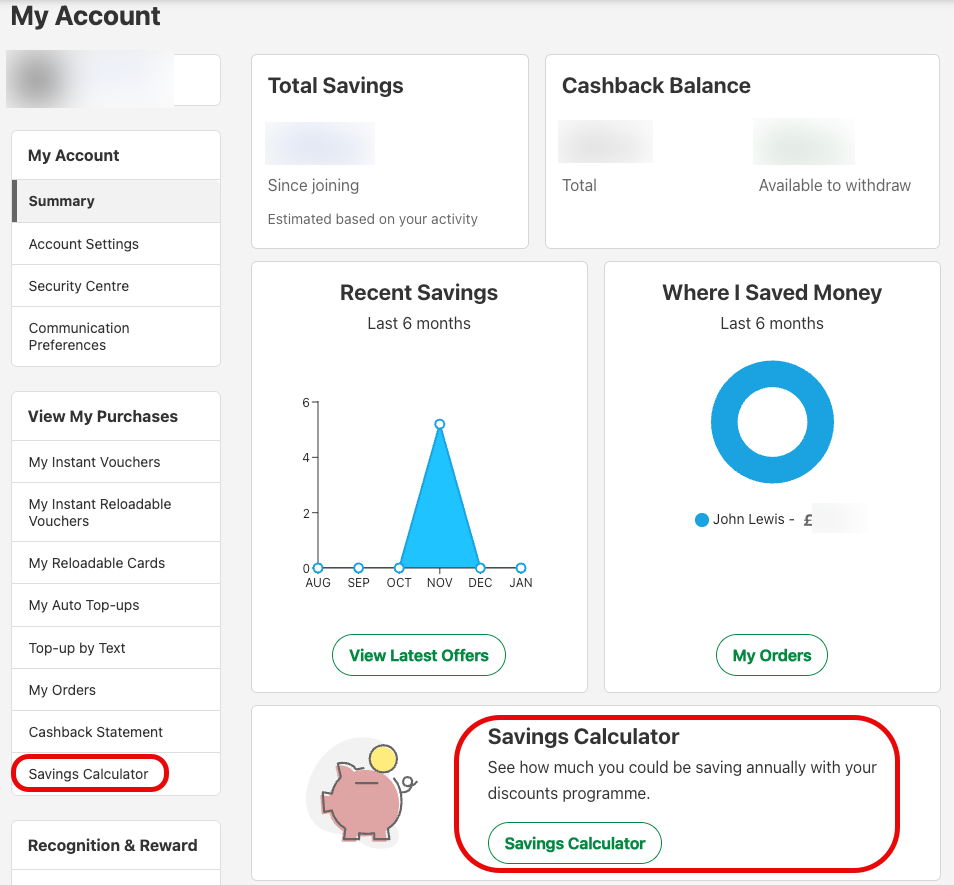This screenshot has width=954, height=885.
Task: Click the green My Orders button
Action: (772, 656)
